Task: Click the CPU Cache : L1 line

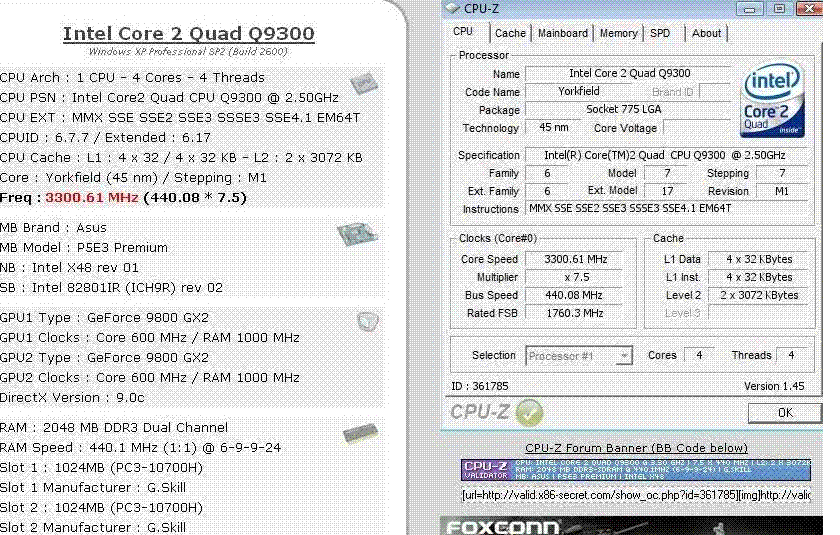Action: pos(182,158)
